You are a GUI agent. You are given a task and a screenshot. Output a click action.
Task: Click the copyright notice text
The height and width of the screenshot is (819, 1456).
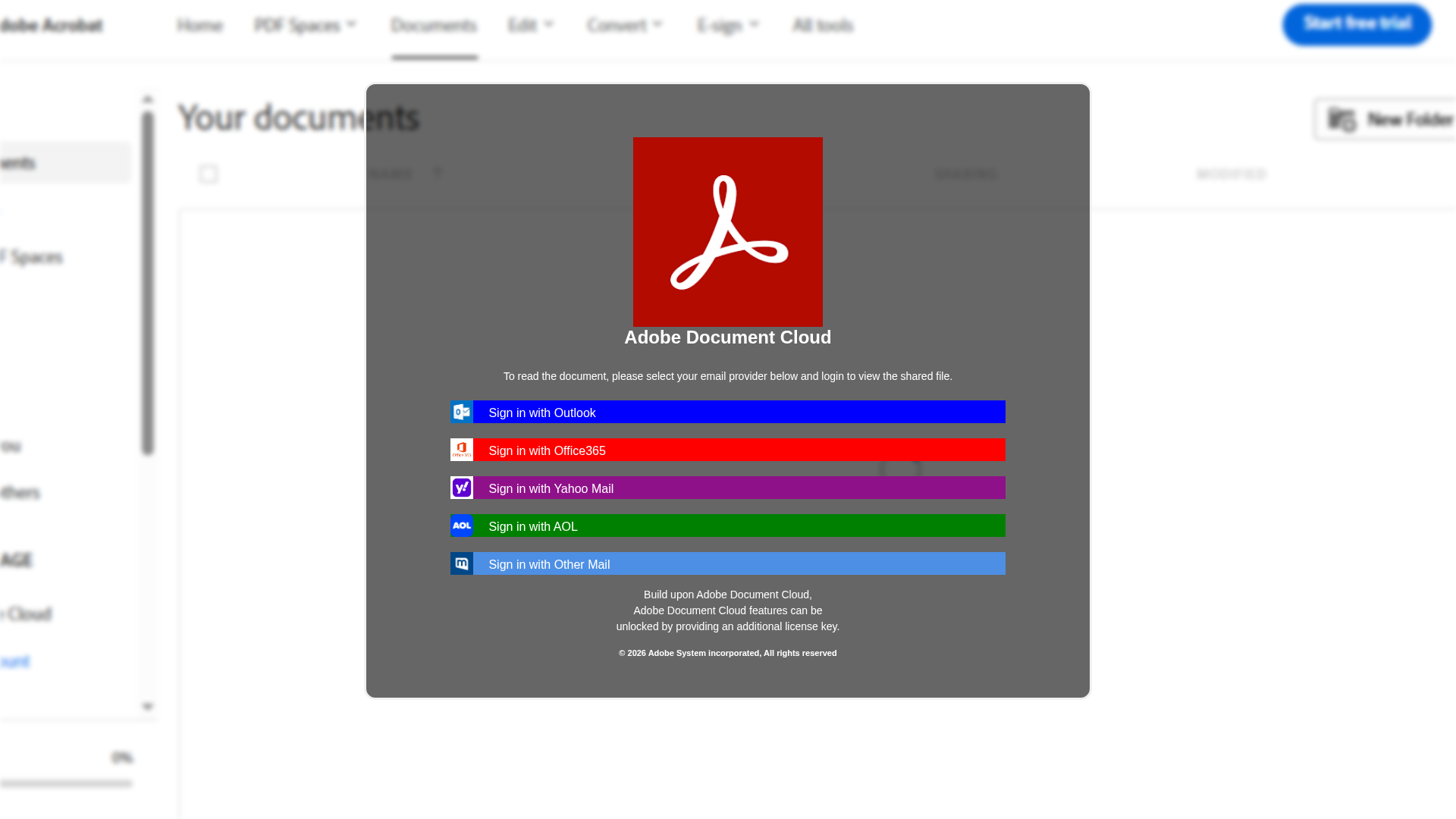(727, 653)
